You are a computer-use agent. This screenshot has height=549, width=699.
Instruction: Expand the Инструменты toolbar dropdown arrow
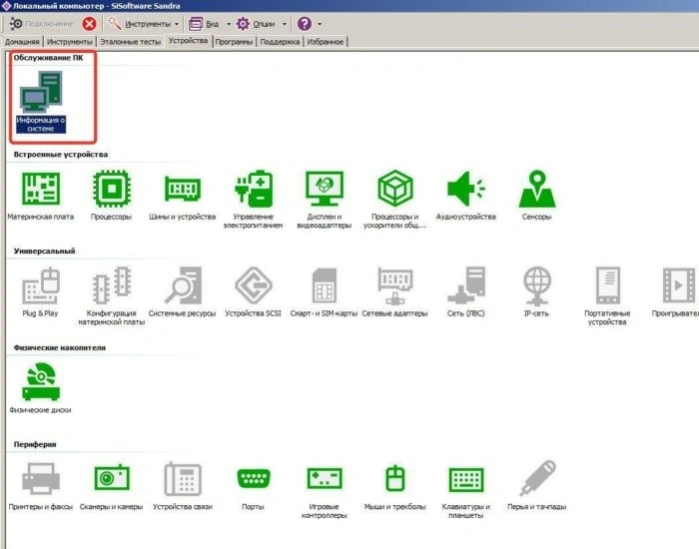(177, 24)
